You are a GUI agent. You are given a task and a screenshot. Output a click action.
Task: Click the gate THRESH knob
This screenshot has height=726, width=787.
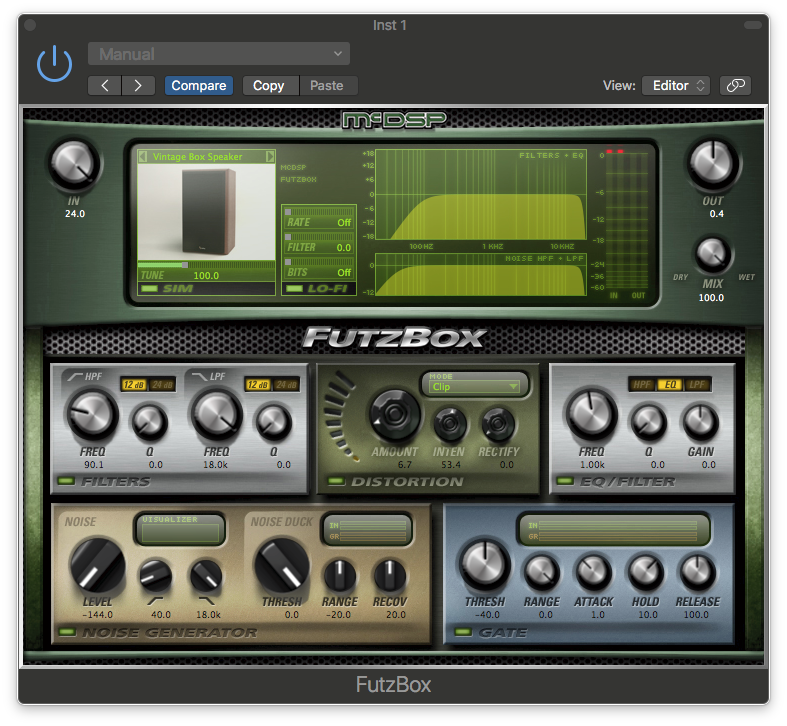pyautogui.click(x=485, y=565)
